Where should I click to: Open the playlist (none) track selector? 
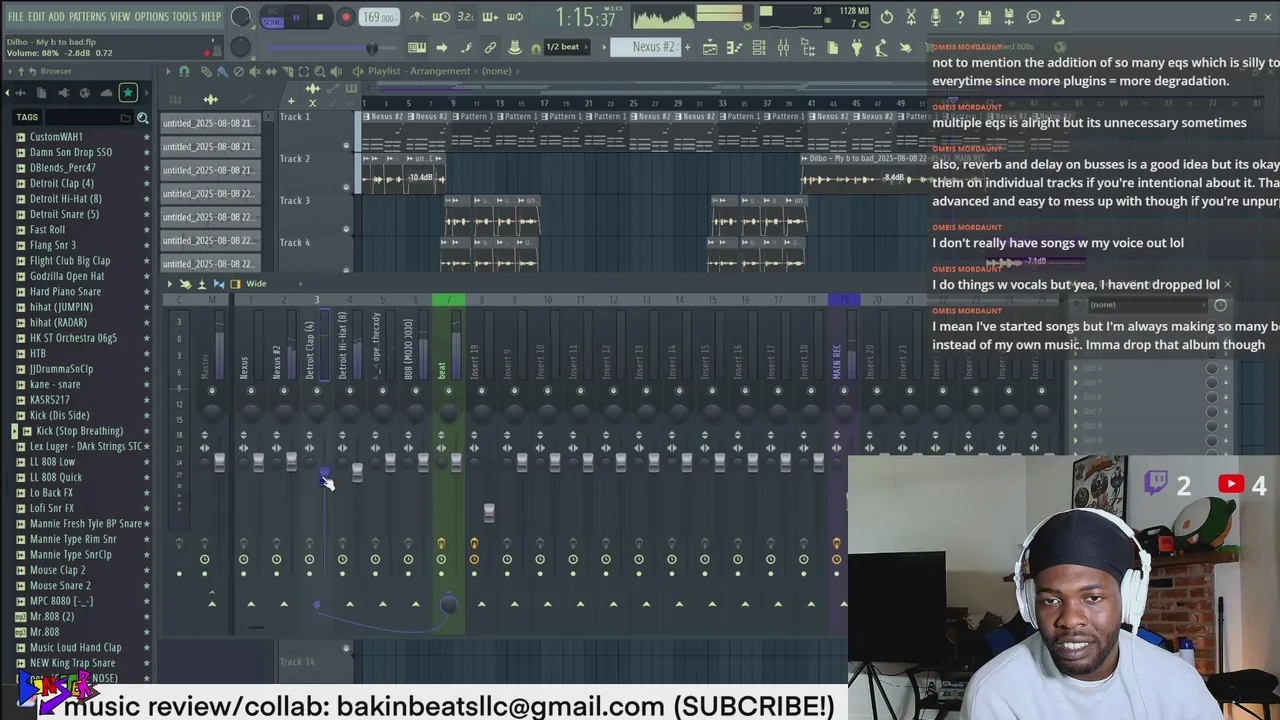tap(496, 71)
